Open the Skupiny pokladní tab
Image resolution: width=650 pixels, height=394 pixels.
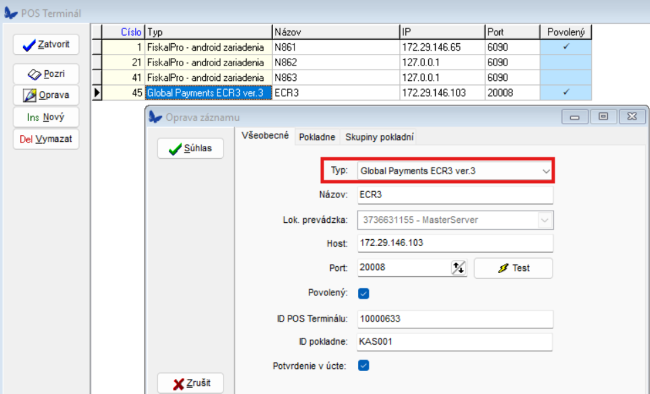tap(379, 137)
